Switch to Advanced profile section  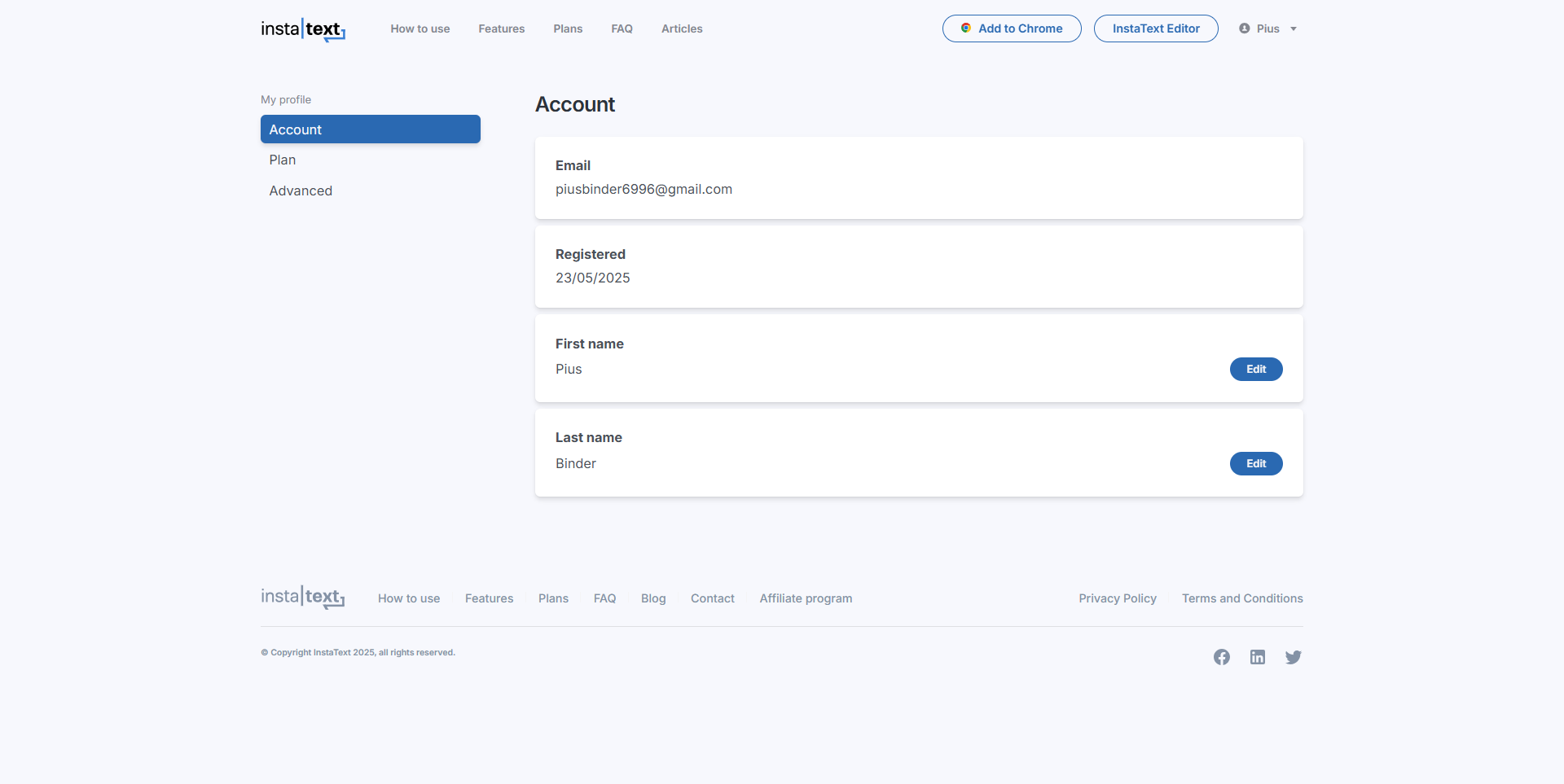(301, 191)
